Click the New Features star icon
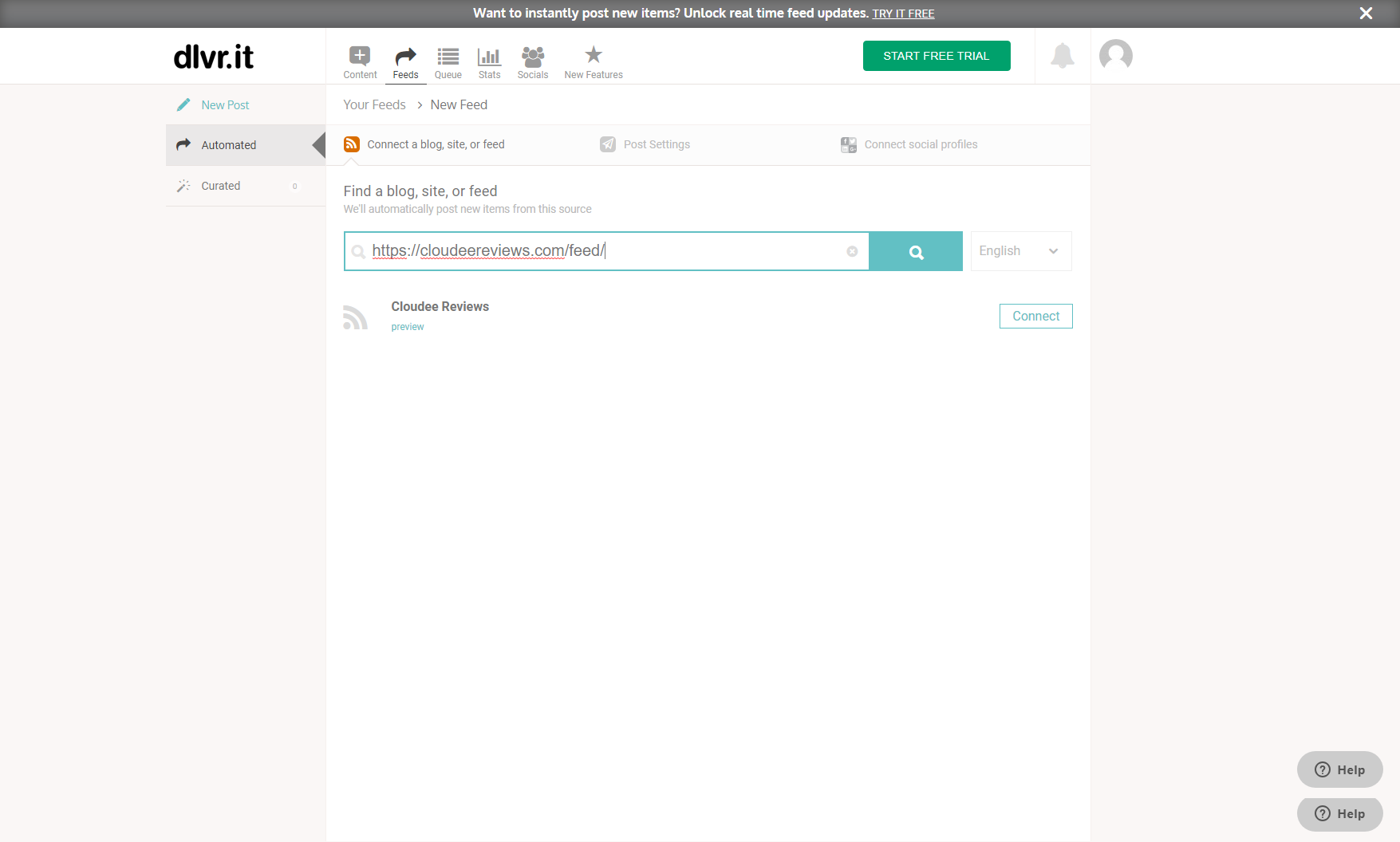 point(593,55)
